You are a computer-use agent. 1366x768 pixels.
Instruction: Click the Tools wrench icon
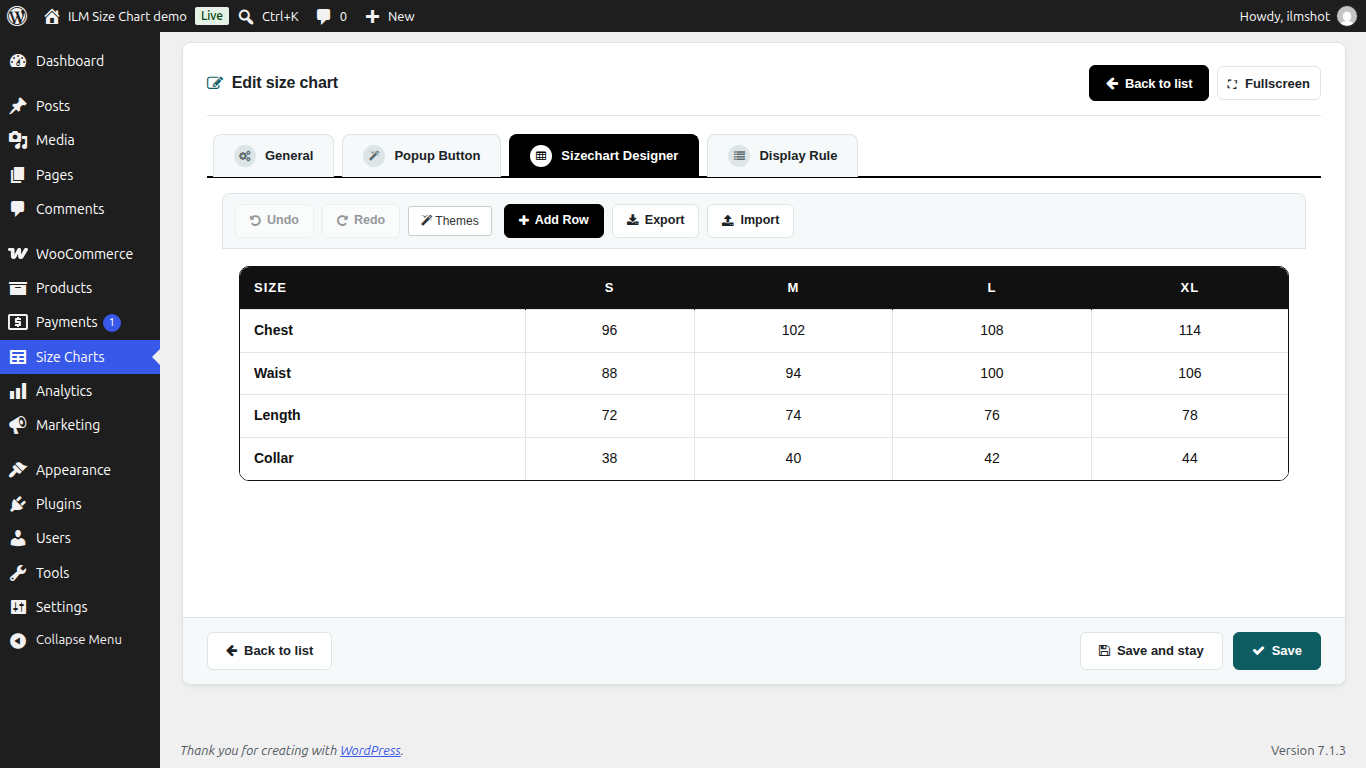[x=18, y=573]
